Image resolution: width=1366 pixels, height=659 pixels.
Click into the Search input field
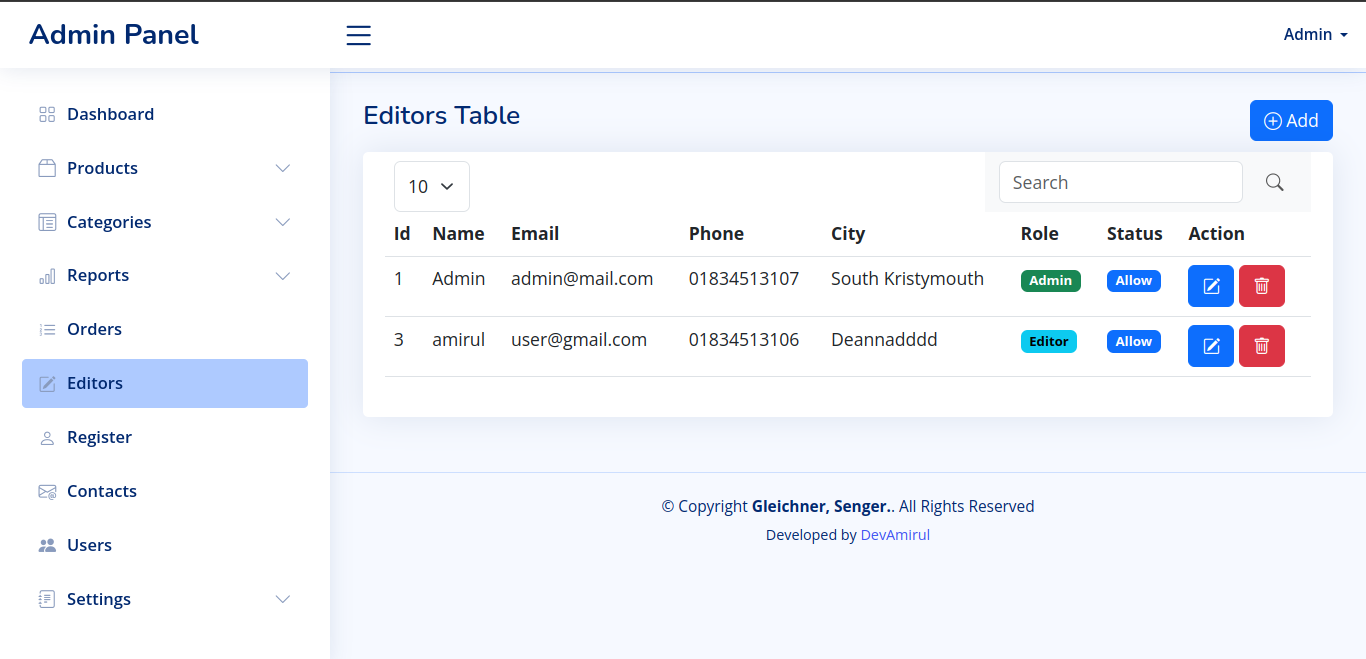point(1120,182)
